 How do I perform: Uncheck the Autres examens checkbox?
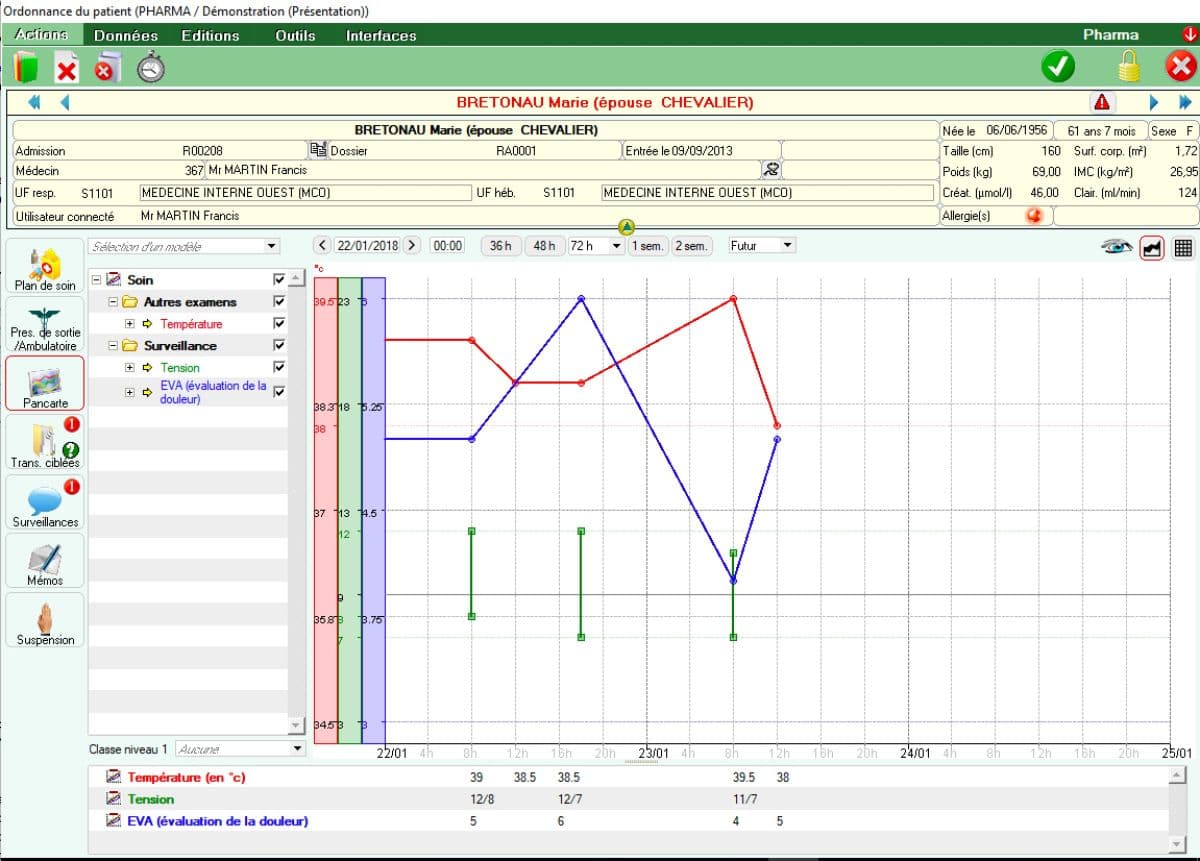click(x=279, y=302)
